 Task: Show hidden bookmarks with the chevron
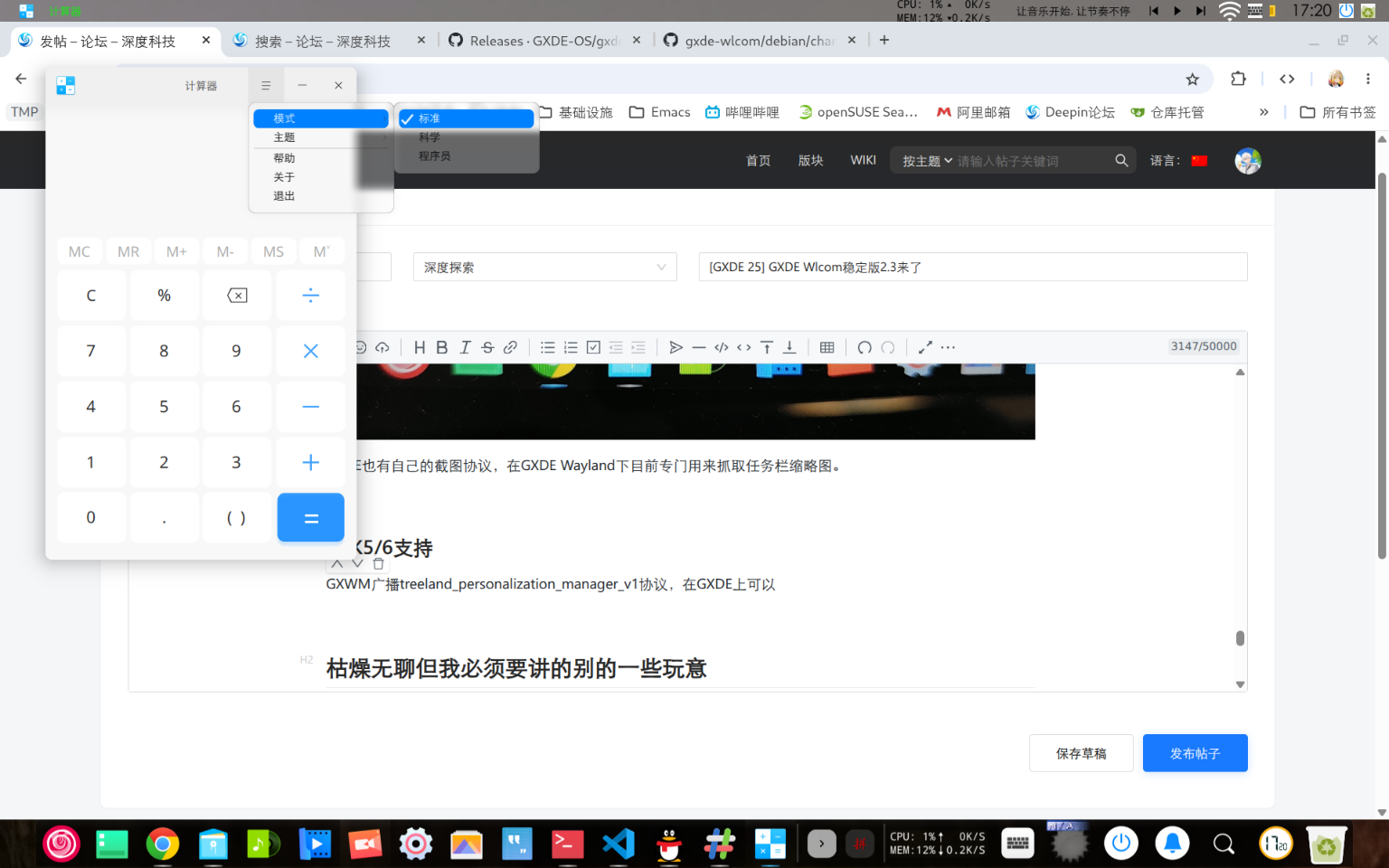tap(1263, 112)
